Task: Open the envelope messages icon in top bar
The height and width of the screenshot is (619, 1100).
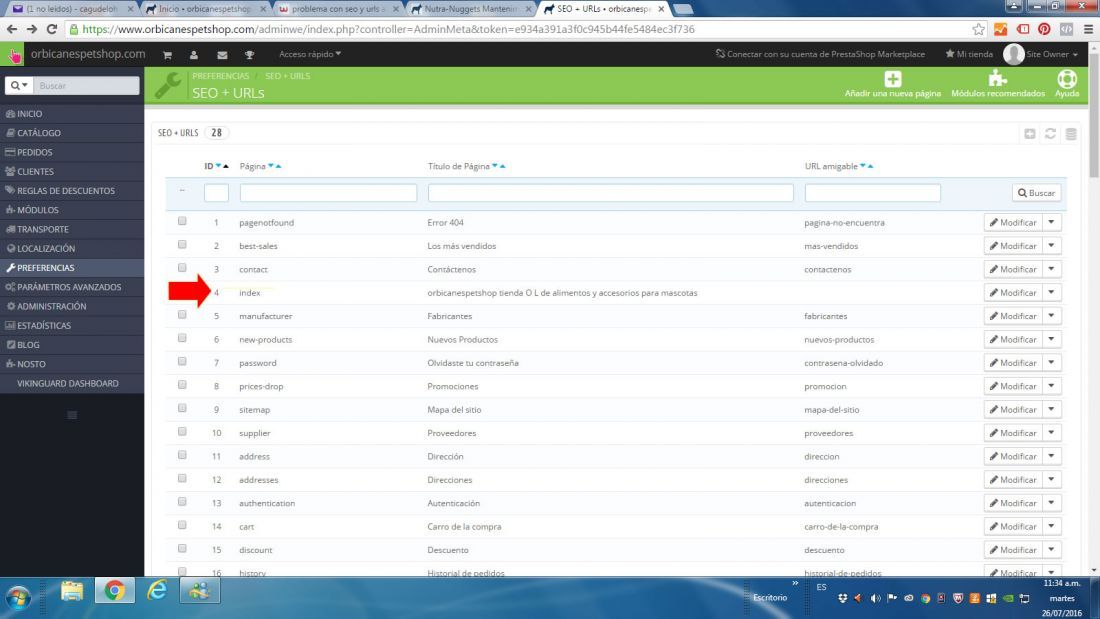Action: click(222, 55)
